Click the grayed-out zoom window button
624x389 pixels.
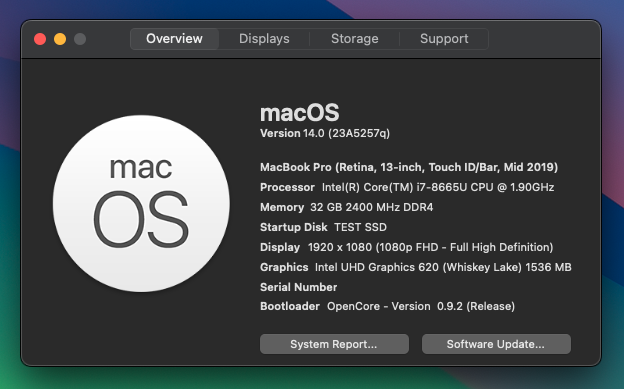point(80,39)
